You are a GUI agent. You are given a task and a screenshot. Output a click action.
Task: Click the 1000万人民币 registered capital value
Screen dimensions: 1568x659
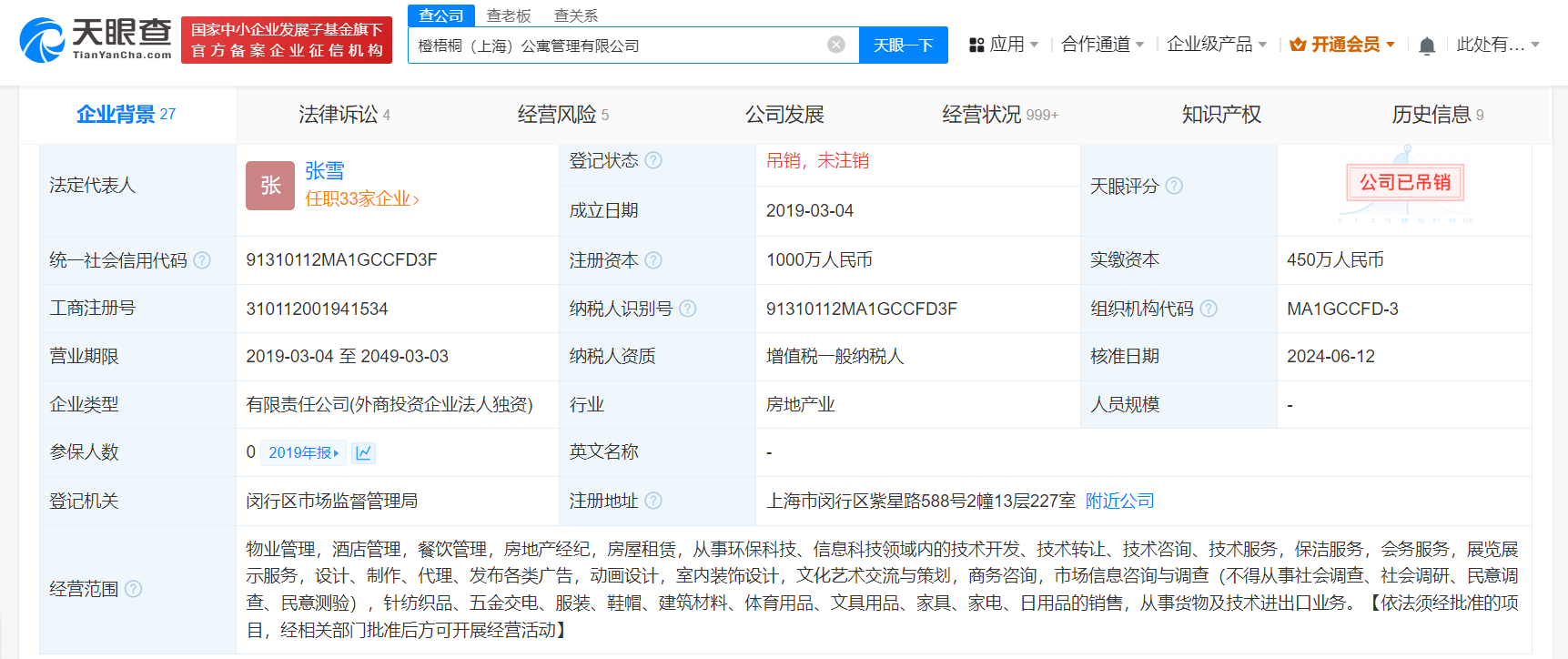point(819,260)
